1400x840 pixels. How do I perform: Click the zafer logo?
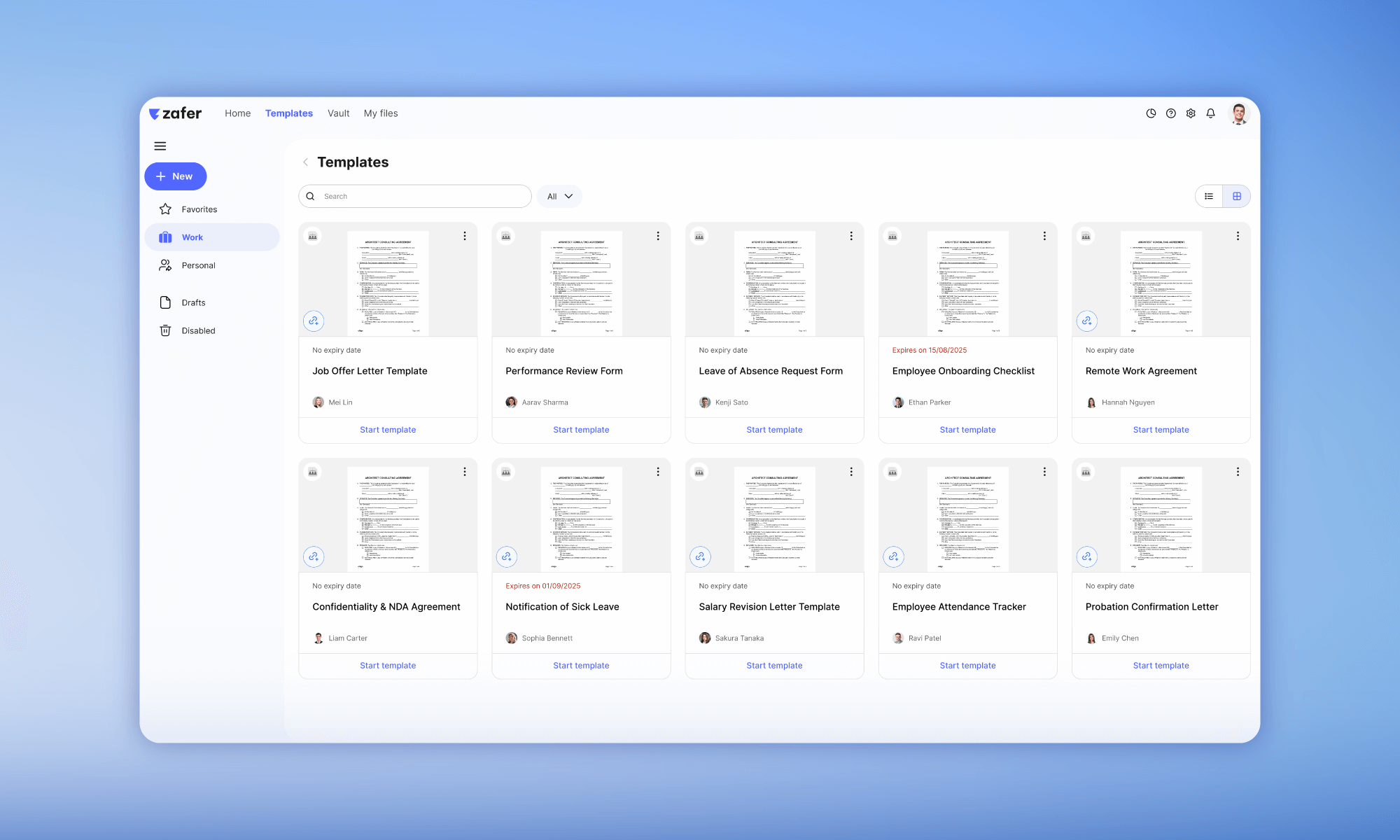coord(175,113)
